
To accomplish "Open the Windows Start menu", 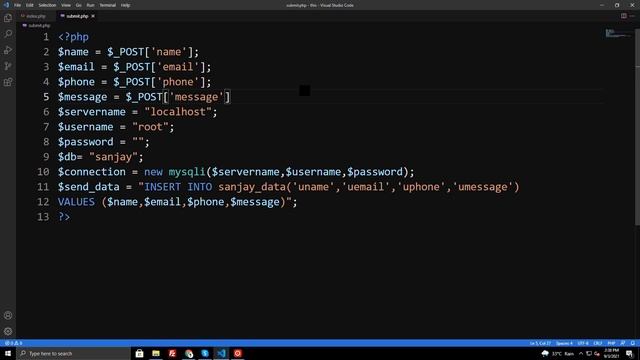I will [8, 353].
